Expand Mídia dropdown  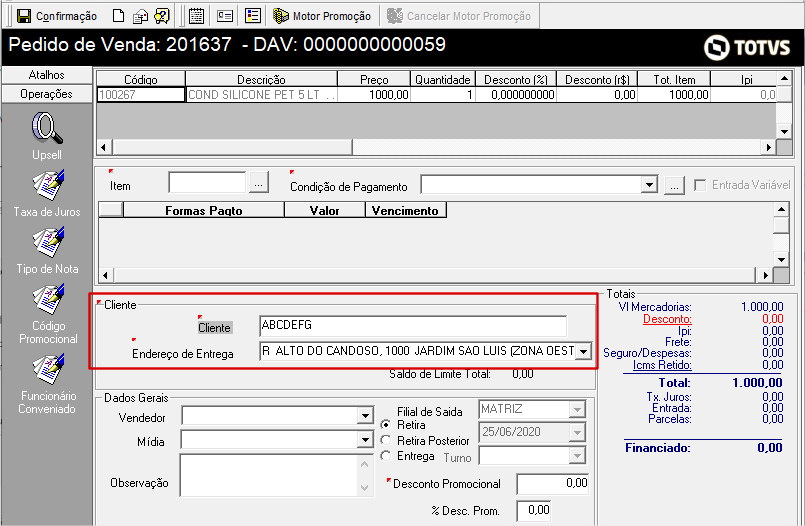coord(365,440)
